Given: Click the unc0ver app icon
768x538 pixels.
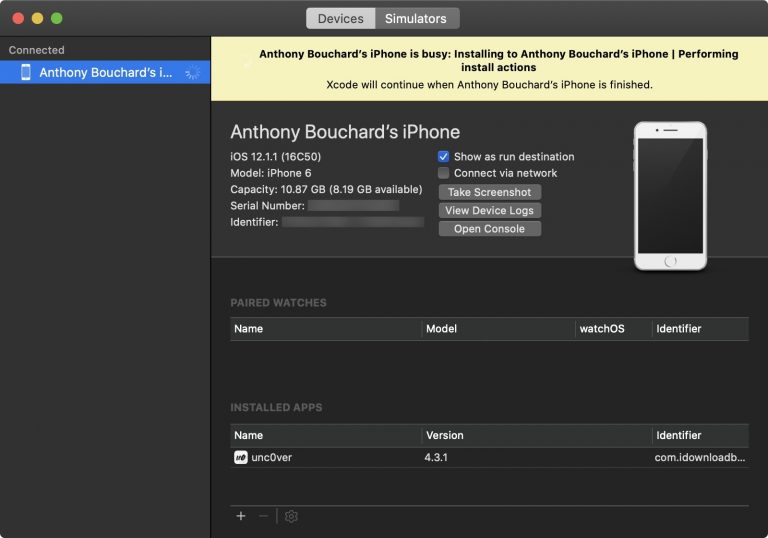Looking at the screenshot, I should click(x=240, y=457).
